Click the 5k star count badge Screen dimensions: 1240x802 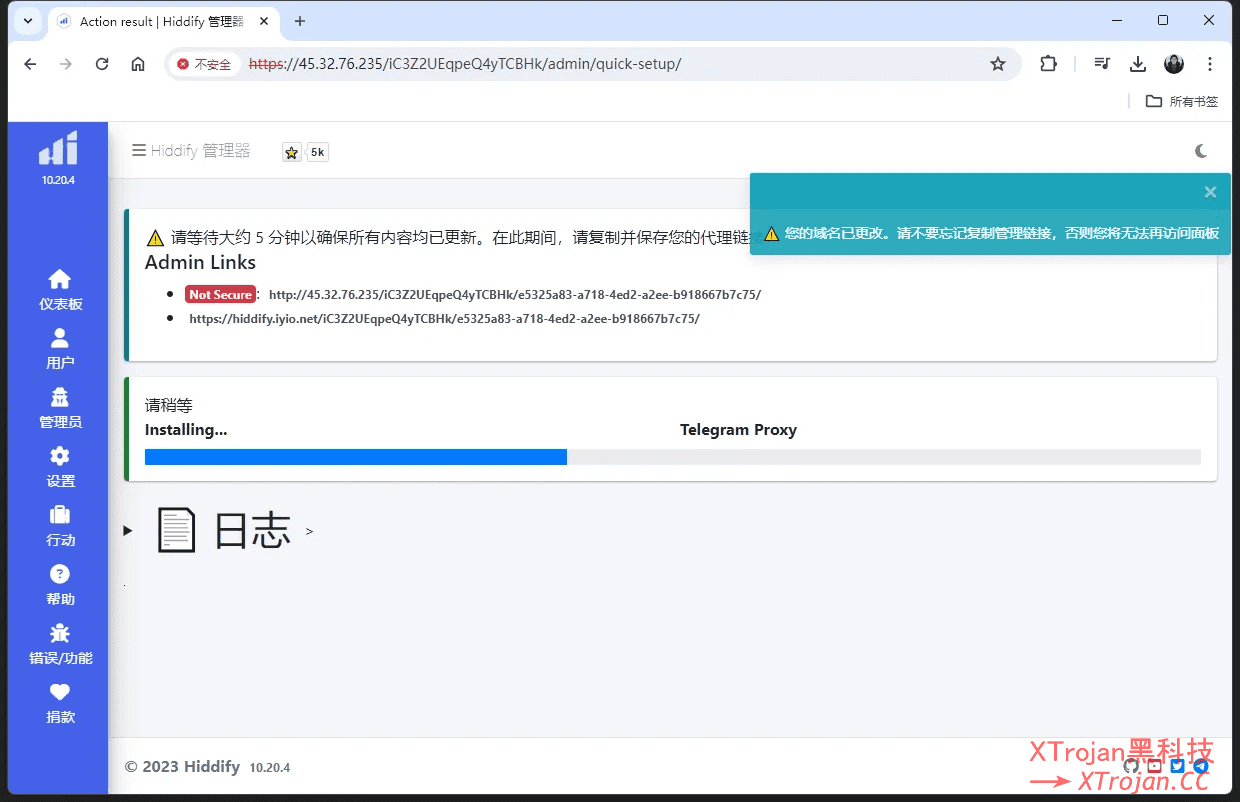[318, 152]
